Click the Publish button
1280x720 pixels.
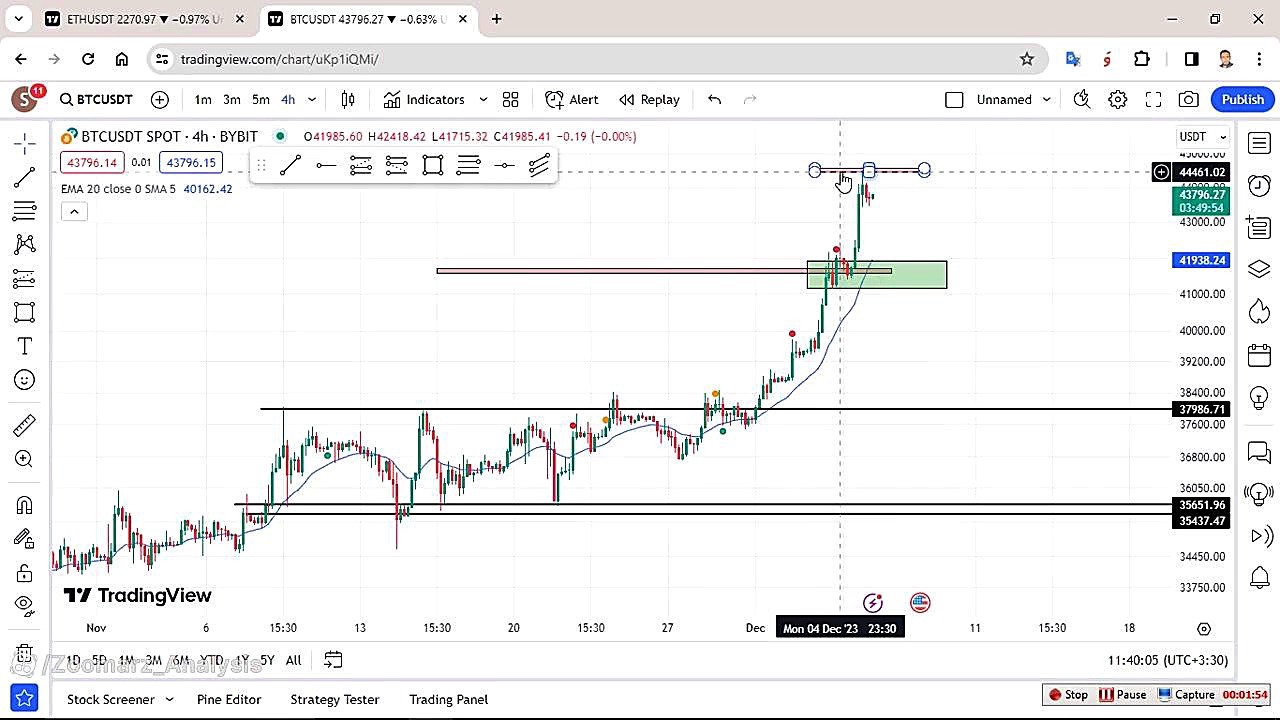pos(1243,99)
